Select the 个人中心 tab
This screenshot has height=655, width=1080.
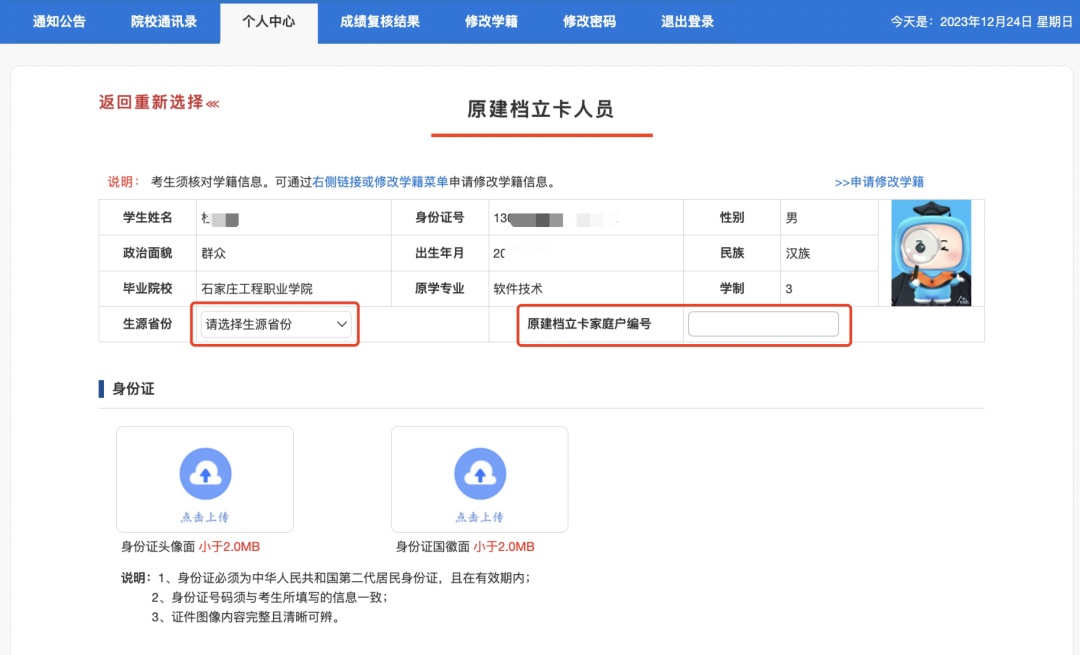[x=268, y=21]
